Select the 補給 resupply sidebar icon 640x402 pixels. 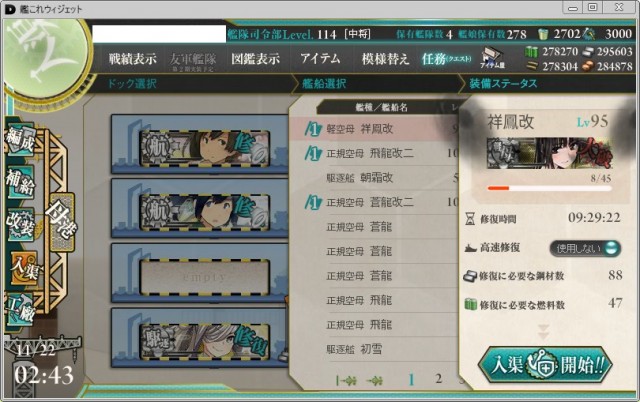point(20,182)
